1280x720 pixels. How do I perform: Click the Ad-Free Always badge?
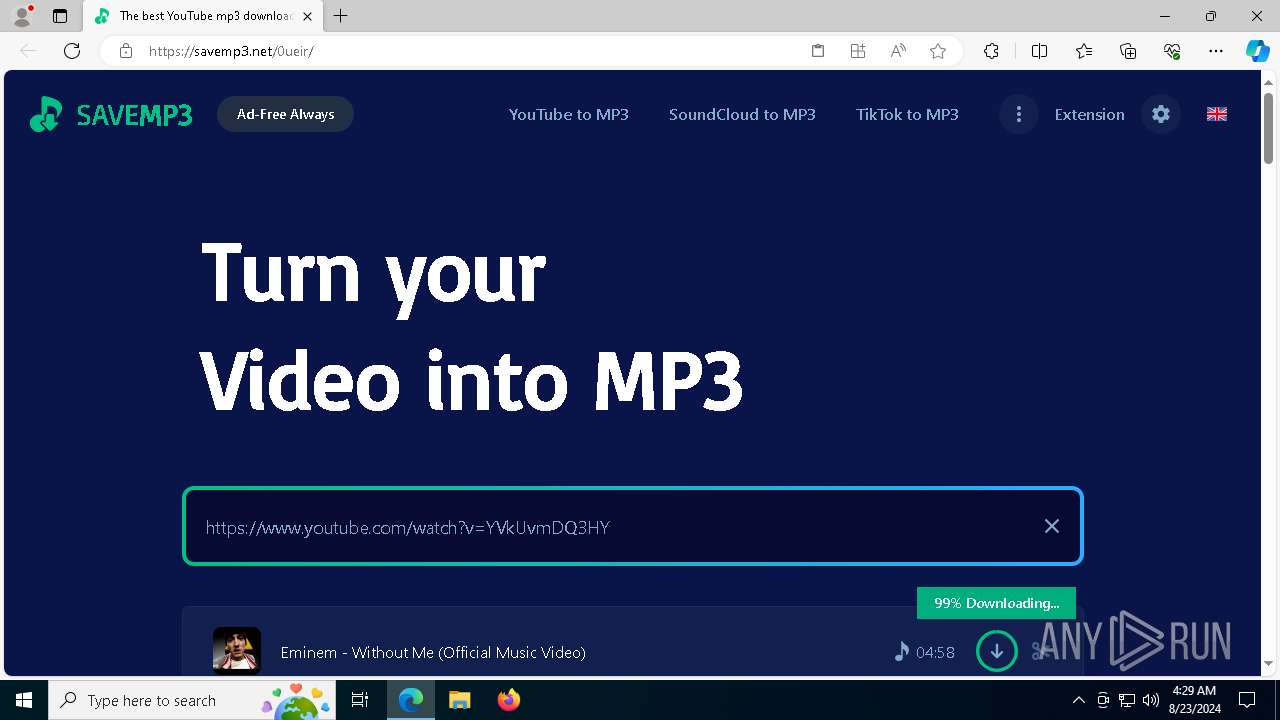tap(285, 114)
